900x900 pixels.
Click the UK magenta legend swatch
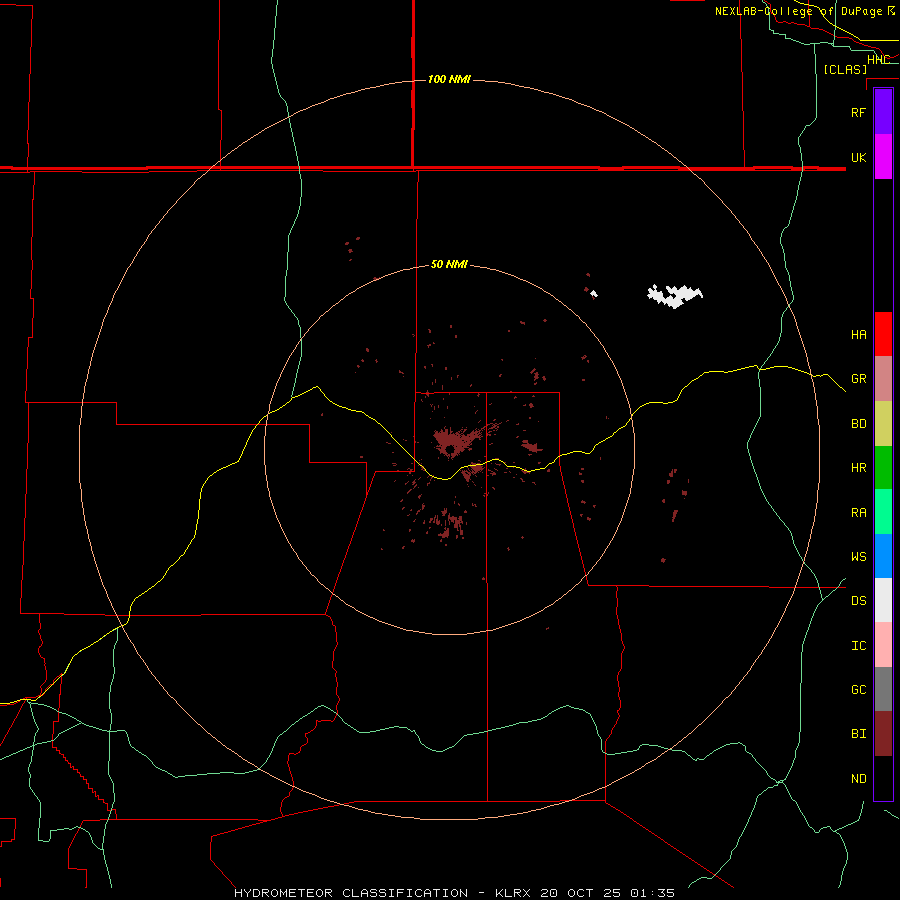[883, 157]
